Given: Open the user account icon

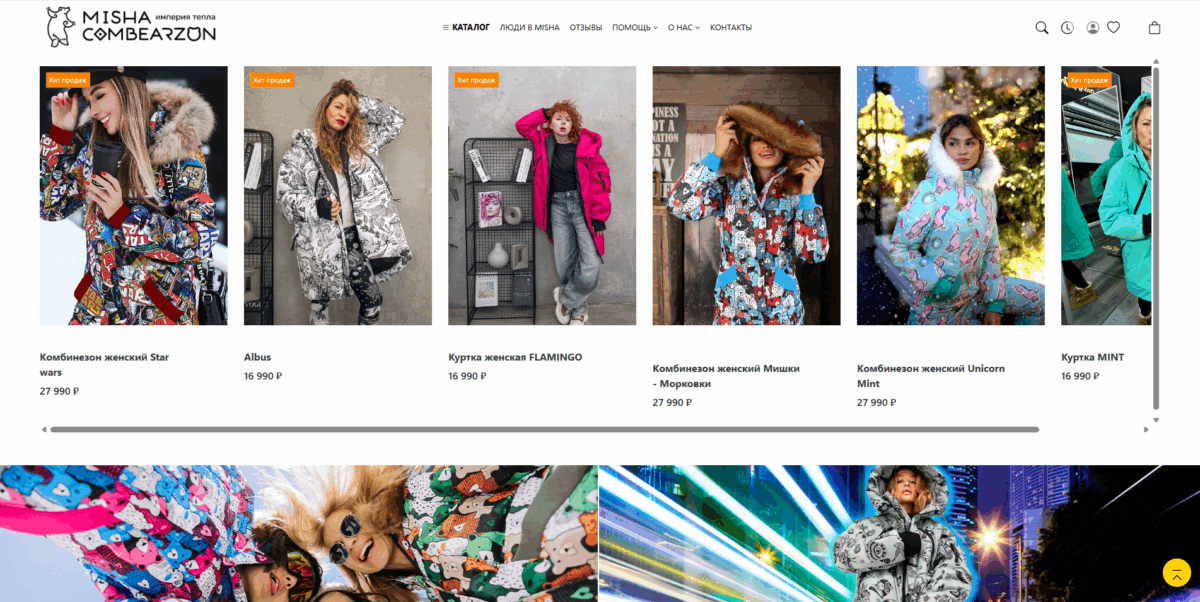Looking at the screenshot, I should pyautogui.click(x=1093, y=28).
